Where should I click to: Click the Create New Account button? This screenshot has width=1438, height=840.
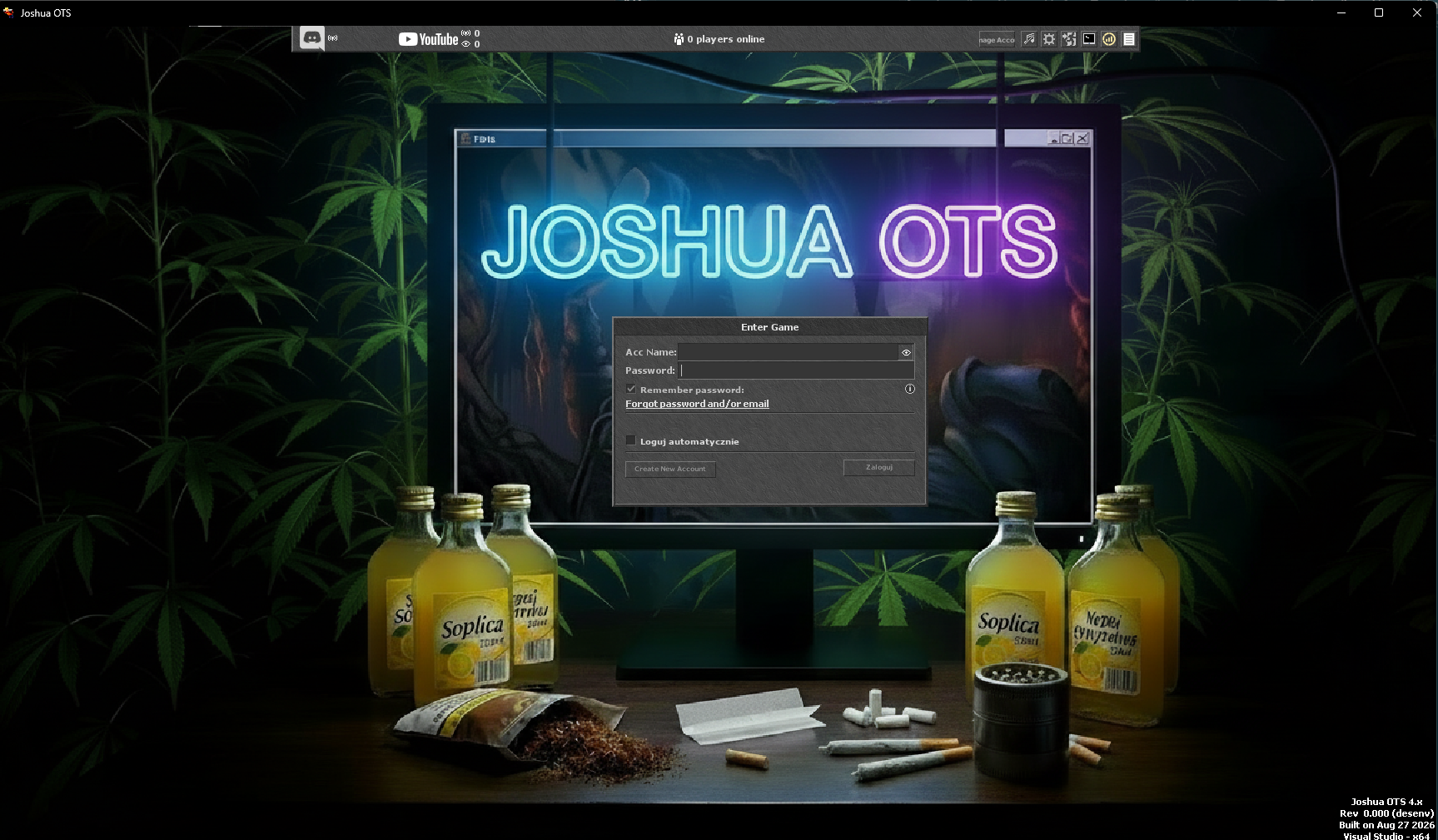tap(670, 469)
